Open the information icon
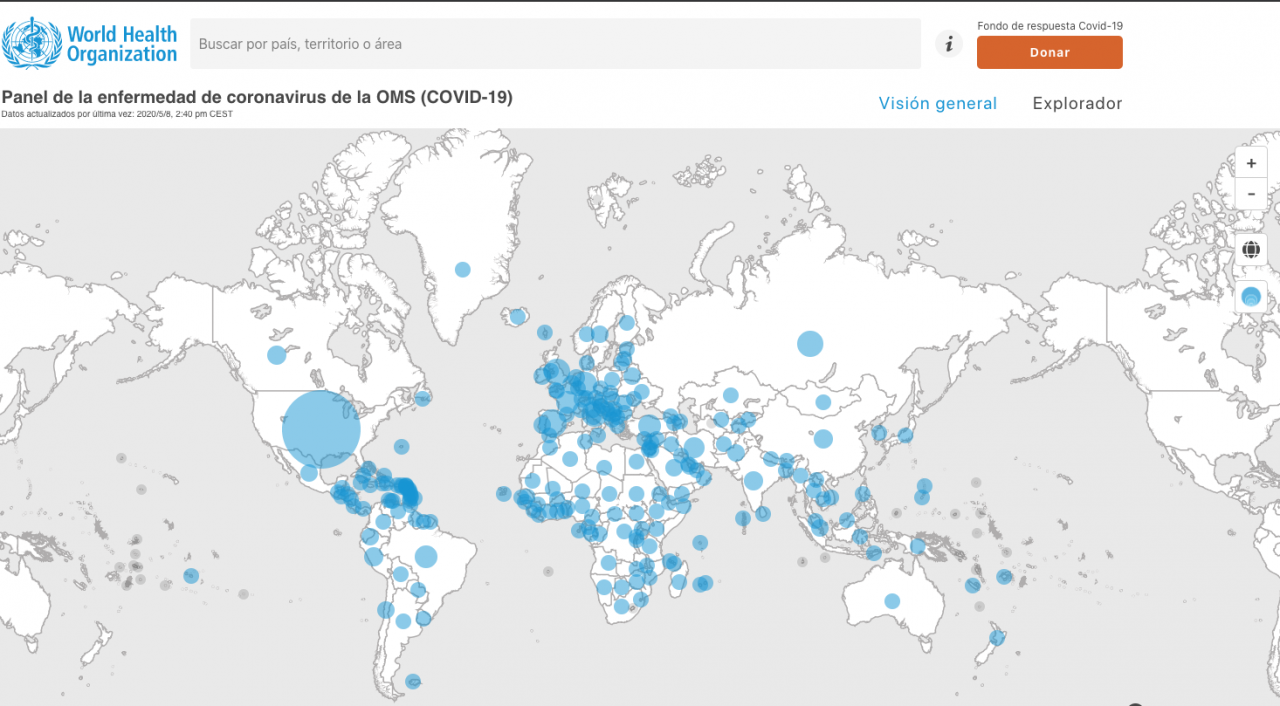Image resolution: width=1280 pixels, height=706 pixels. click(948, 44)
